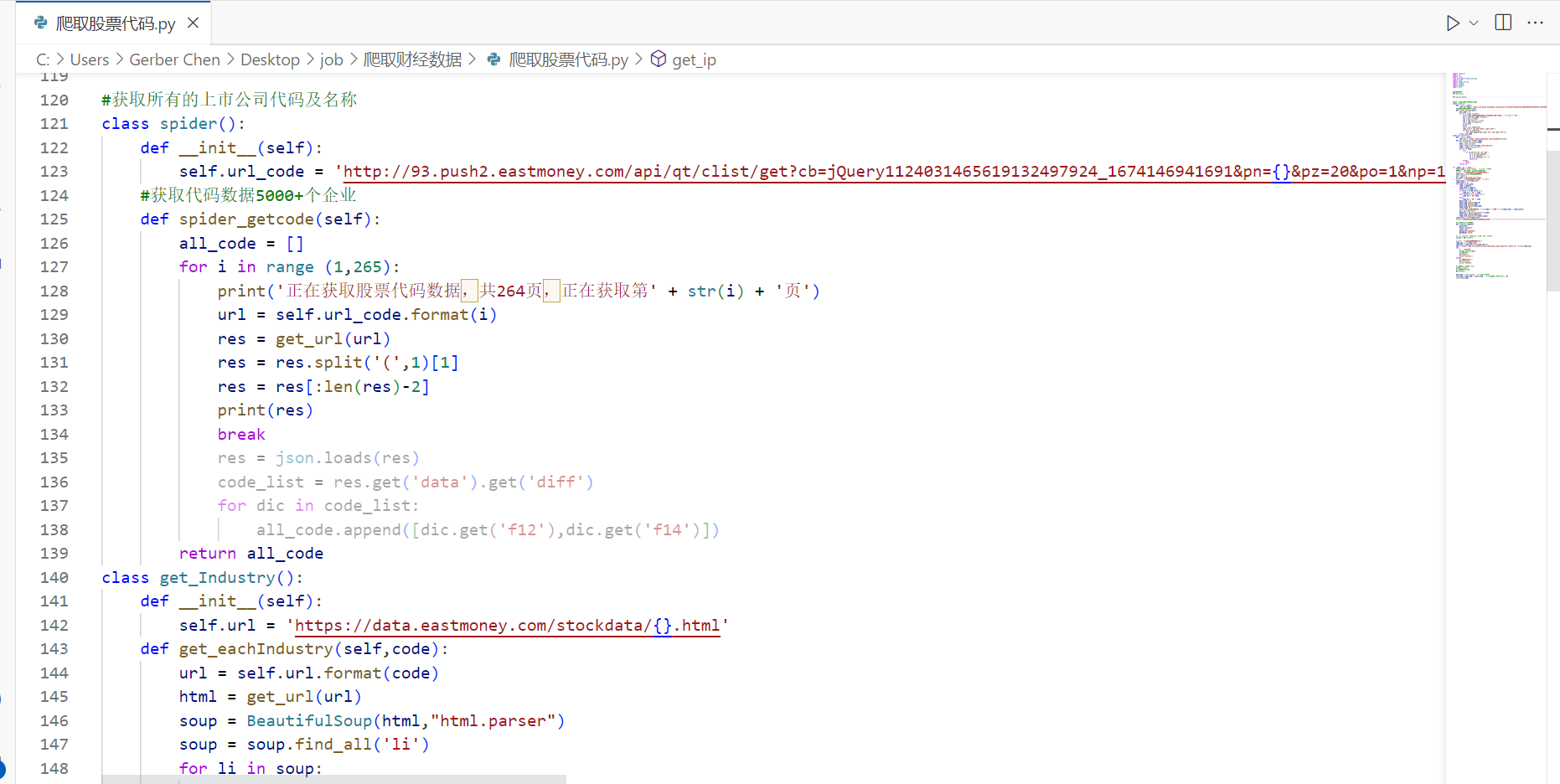Click 'def get_eachIndustry(self,code):' line
Screen dimensions: 1560x784
coord(295,649)
